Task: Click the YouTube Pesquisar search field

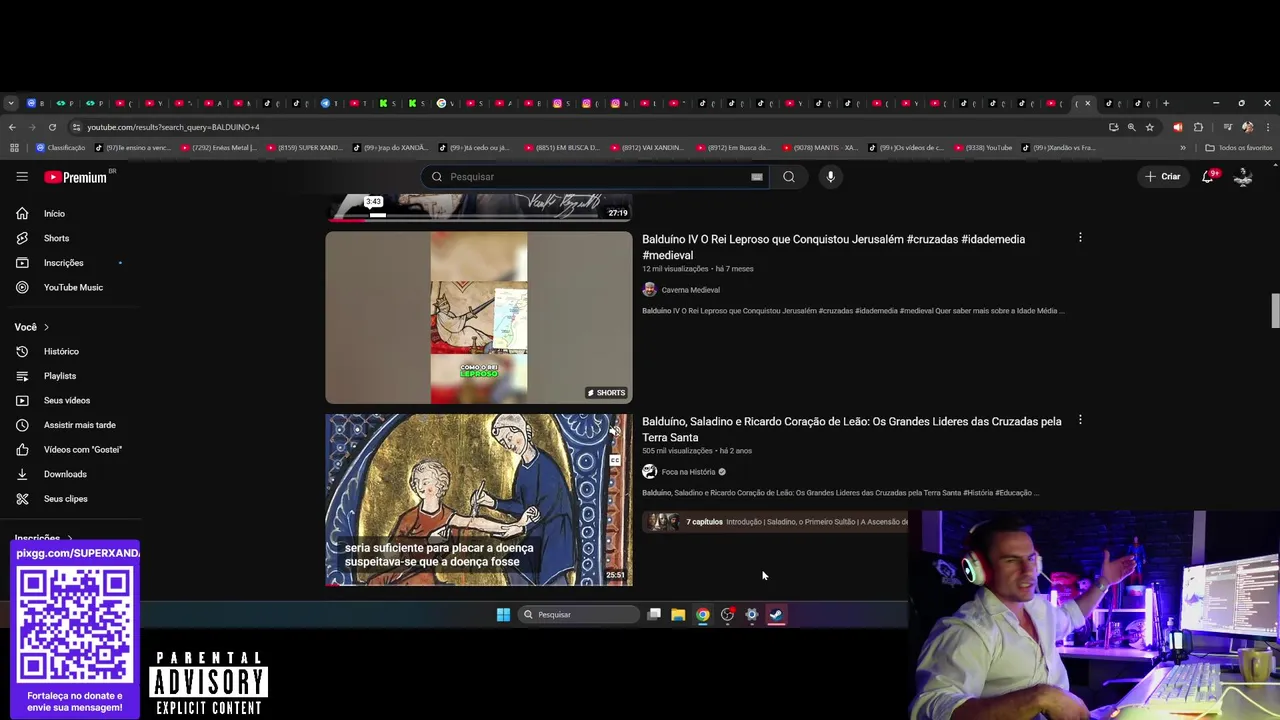Action: 594,177
